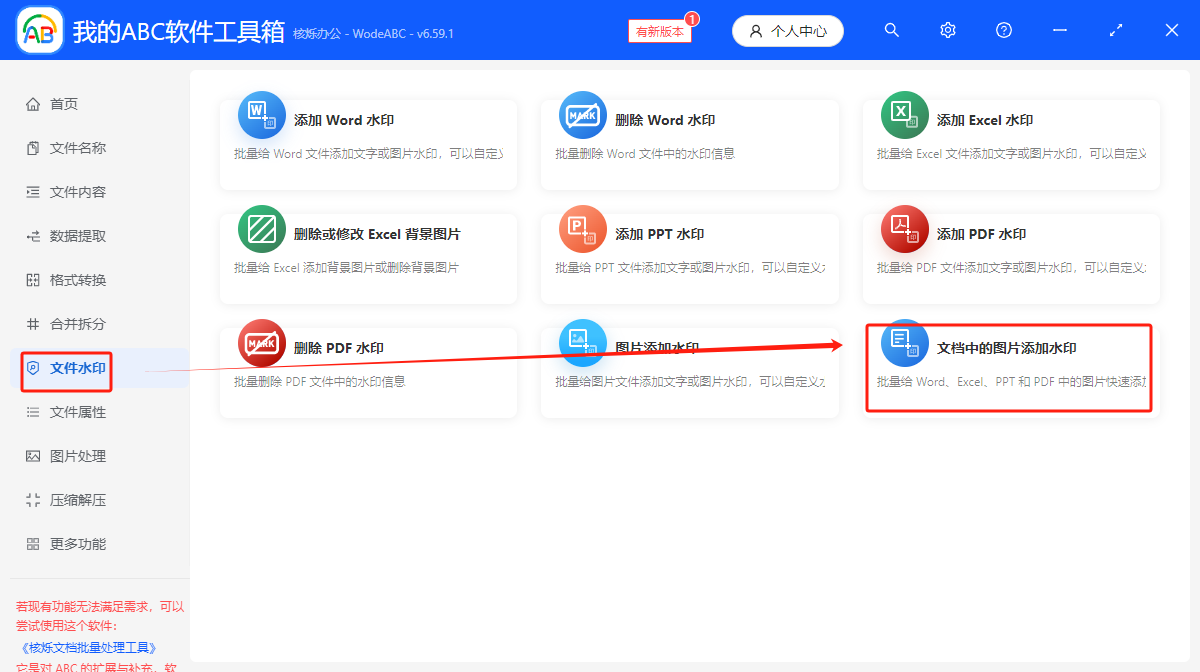
Task: Open the settings gear
Action: coord(947,30)
